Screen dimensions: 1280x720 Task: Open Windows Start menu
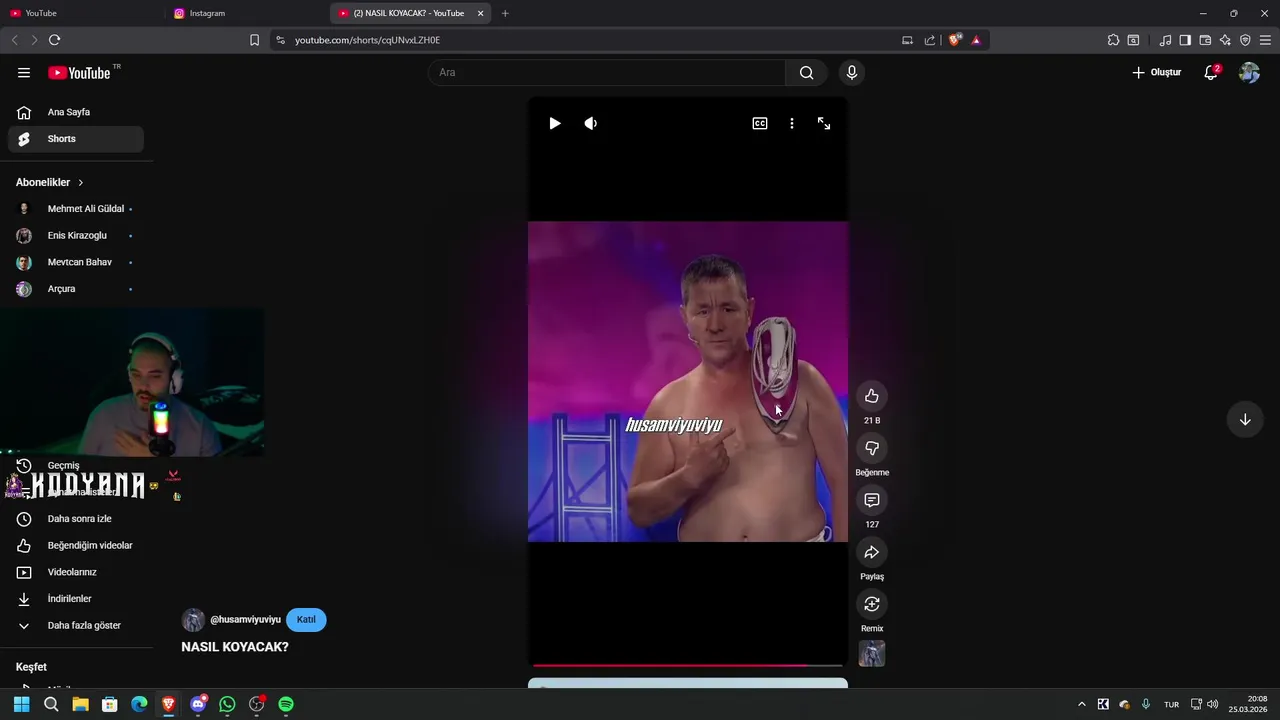tap(21, 704)
